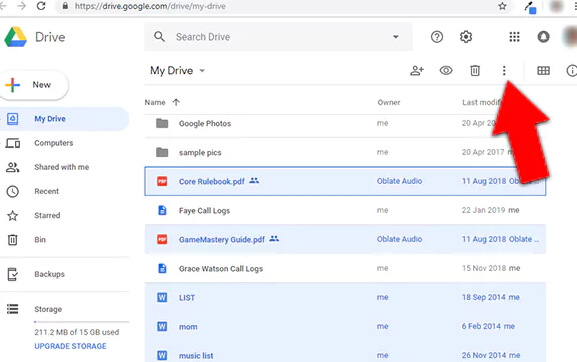Select My Drive in sidebar
Screen dimensions: 577x362
point(64,119)
